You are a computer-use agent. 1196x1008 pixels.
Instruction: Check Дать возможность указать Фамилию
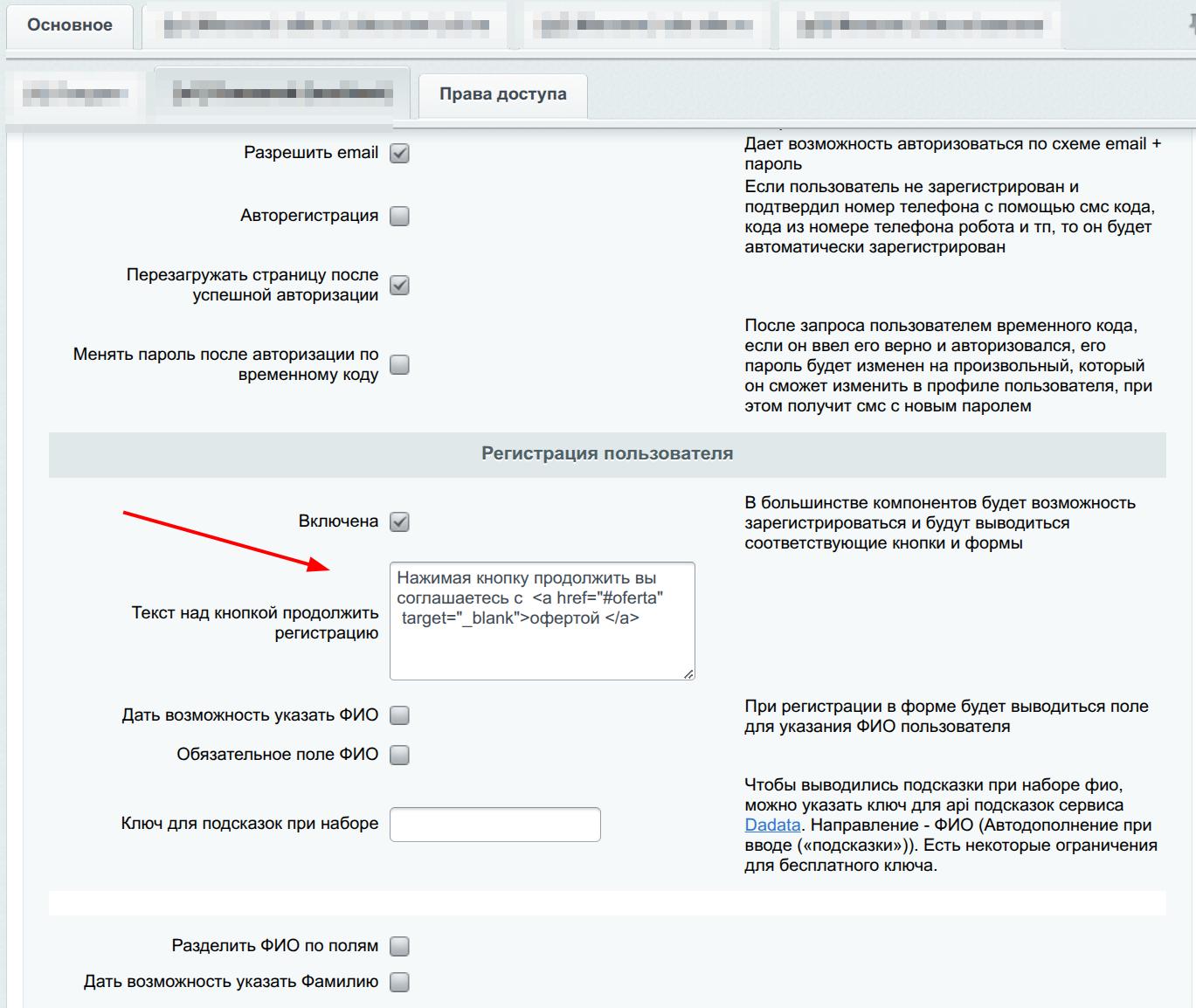(399, 983)
